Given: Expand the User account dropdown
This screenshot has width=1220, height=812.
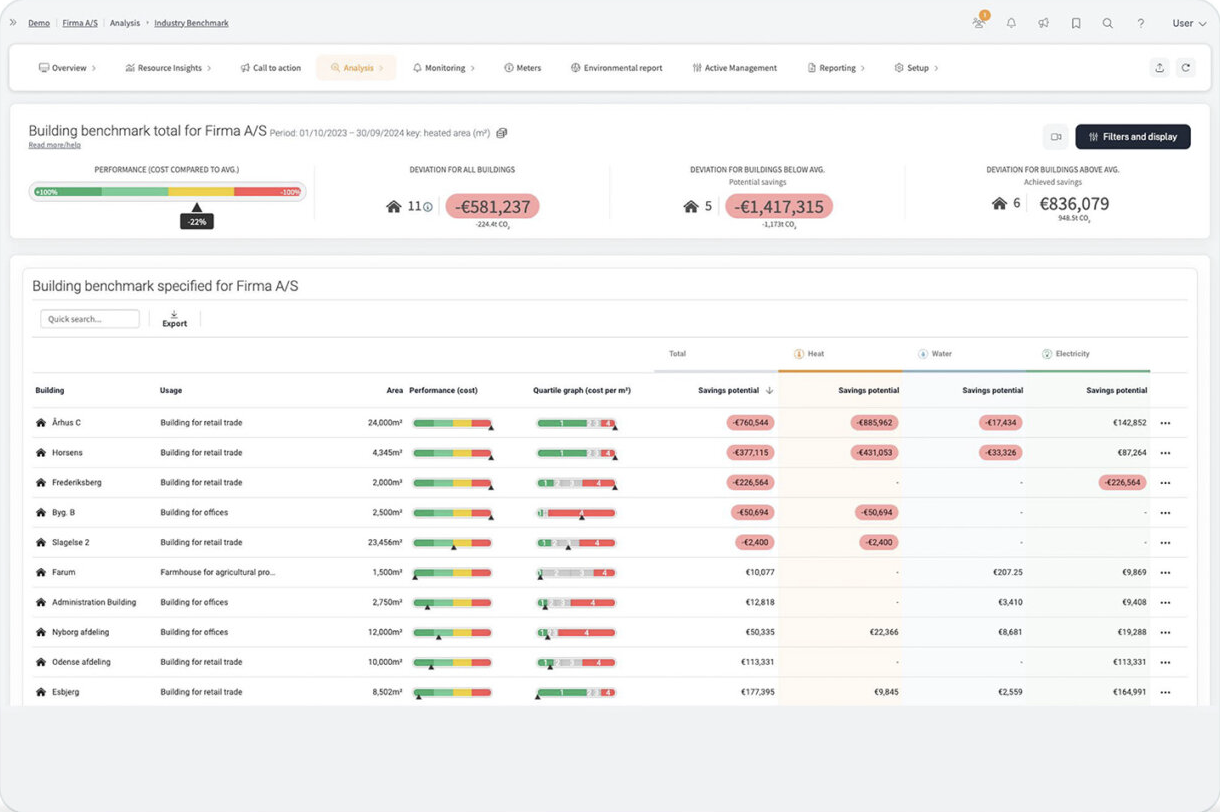Looking at the screenshot, I should pos(1188,23).
